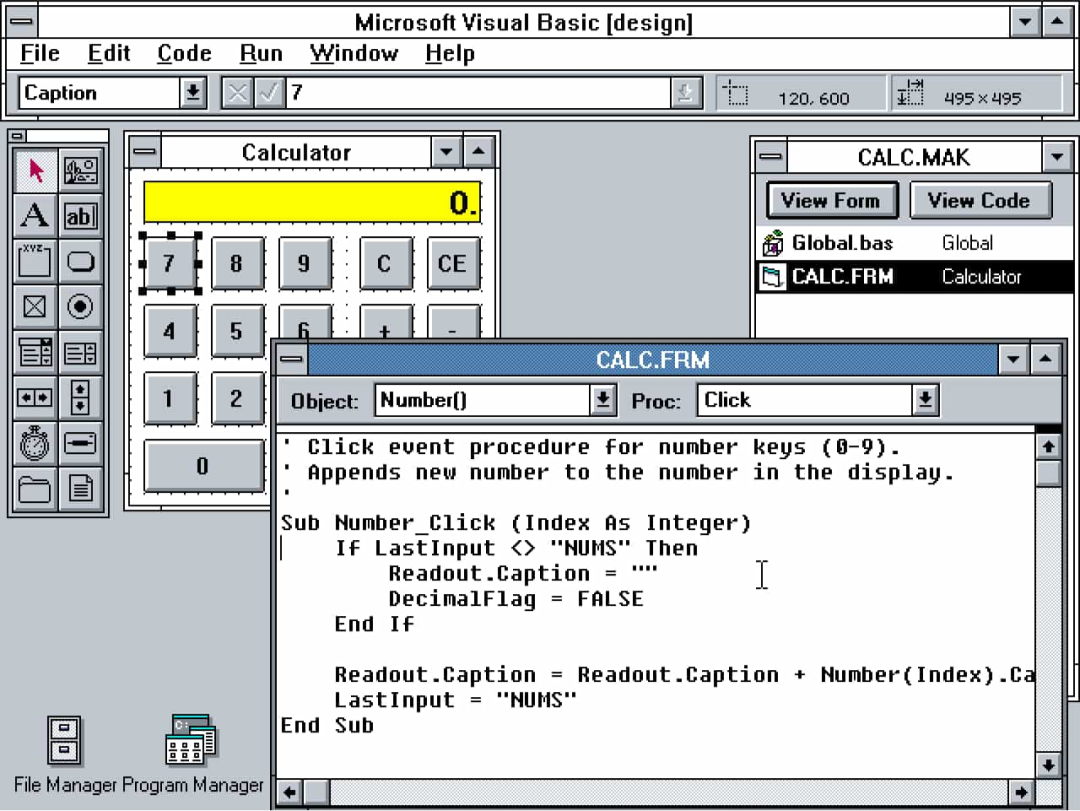This screenshot has height=811, width=1080.
Task: Select the Combo Box tool
Action: 34,352
